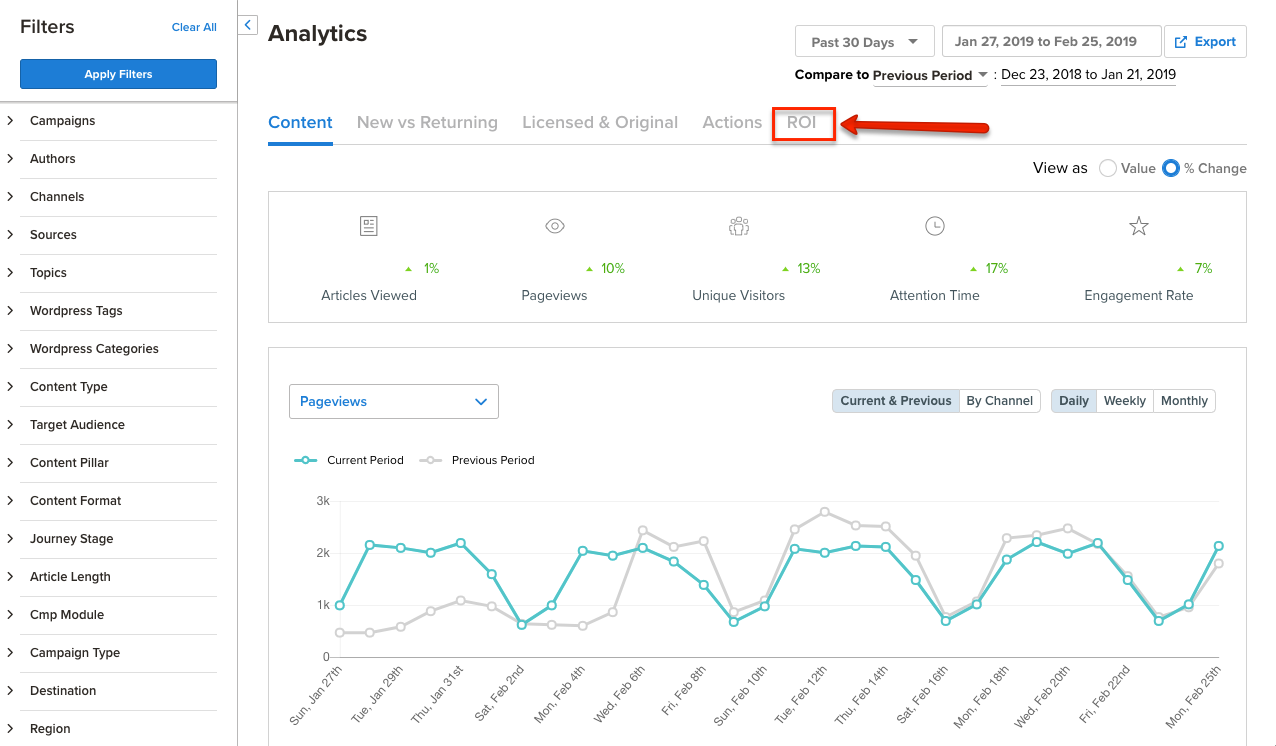Open the Actions tab
The width and height of the screenshot is (1276, 746).
[x=732, y=123]
